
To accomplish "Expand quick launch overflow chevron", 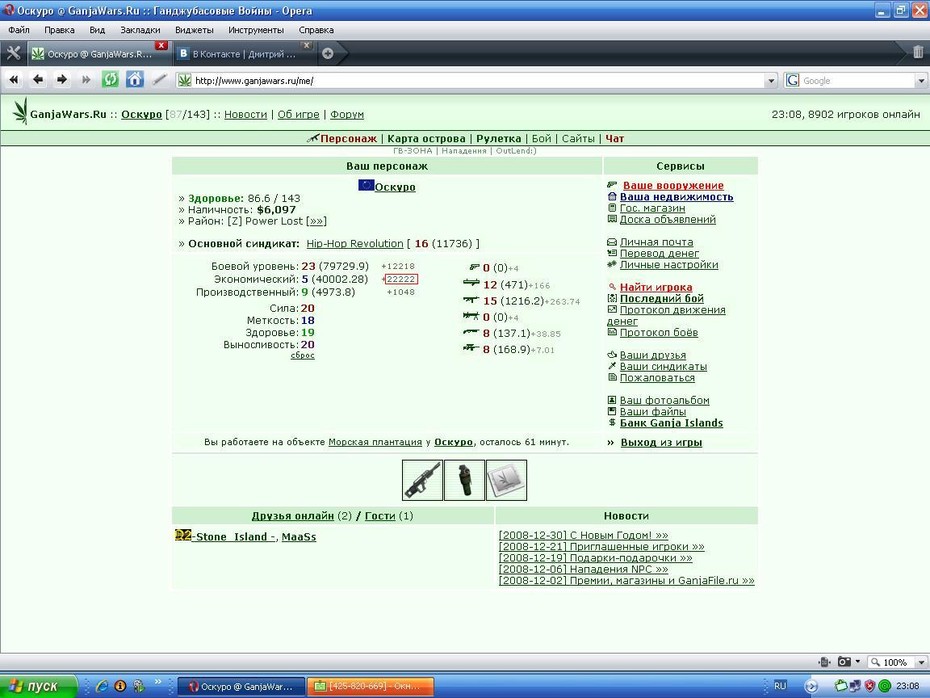I will pyautogui.click(x=158, y=682).
